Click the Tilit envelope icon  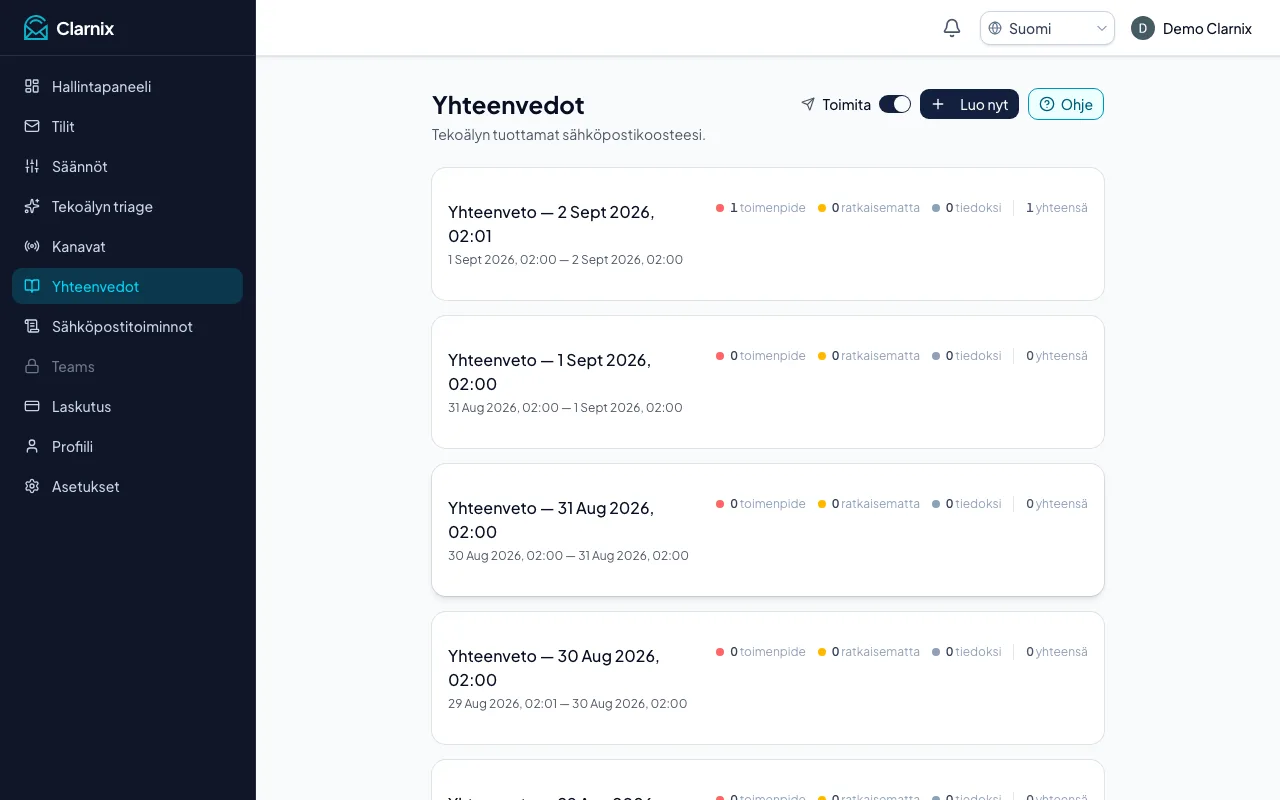coord(32,126)
